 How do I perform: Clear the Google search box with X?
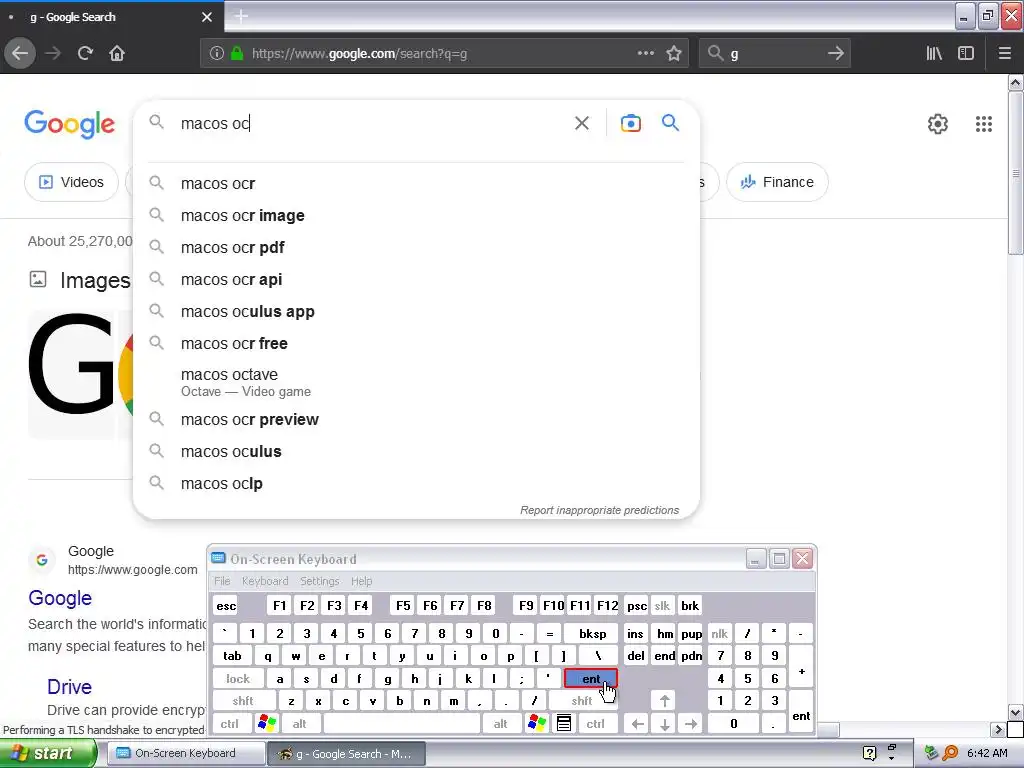(581, 123)
